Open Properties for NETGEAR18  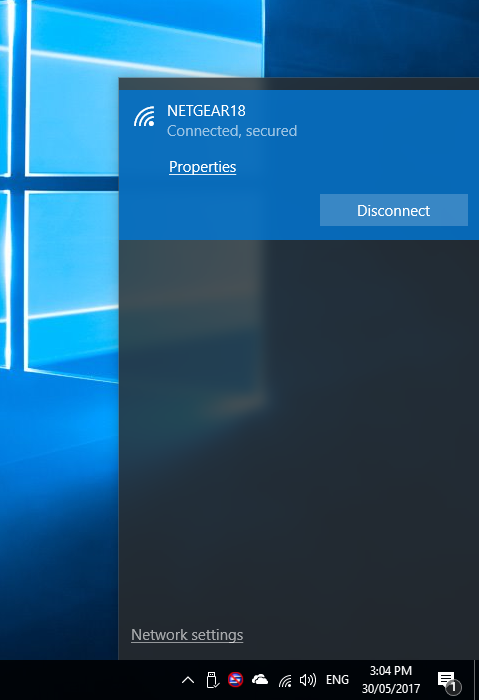pos(203,167)
